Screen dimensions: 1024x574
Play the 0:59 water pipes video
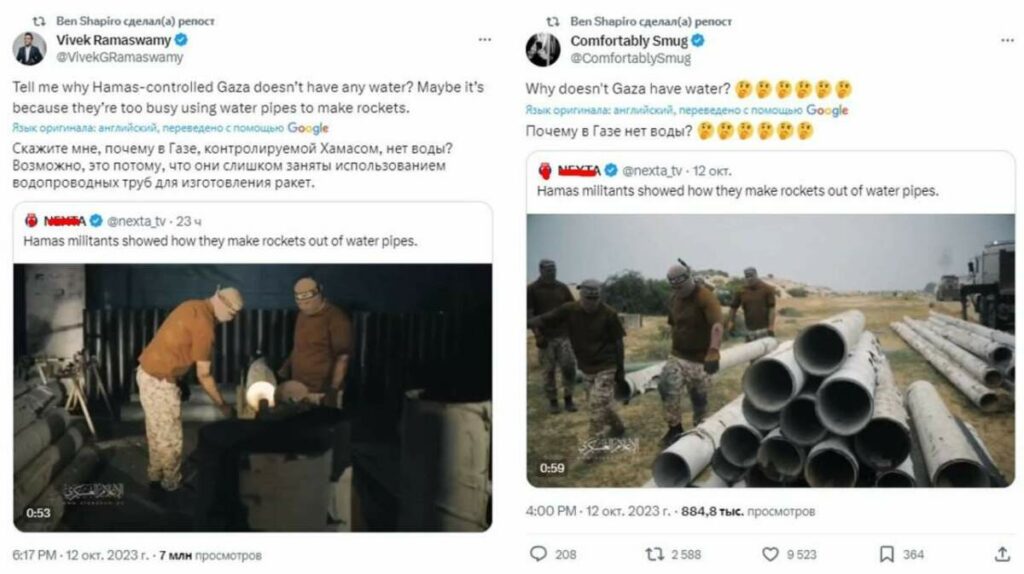[x=770, y=350]
